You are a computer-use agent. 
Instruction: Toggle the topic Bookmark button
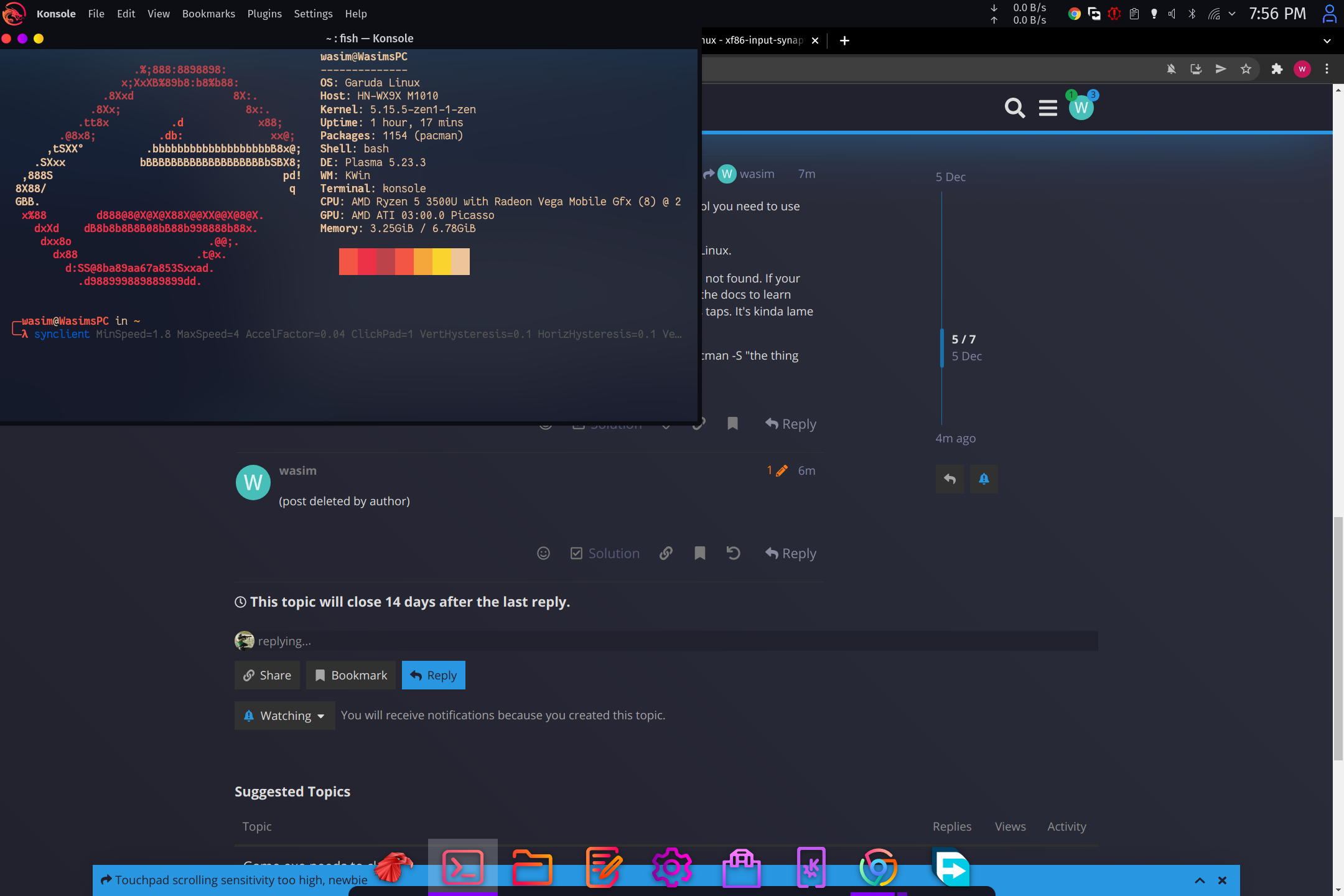coord(351,675)
